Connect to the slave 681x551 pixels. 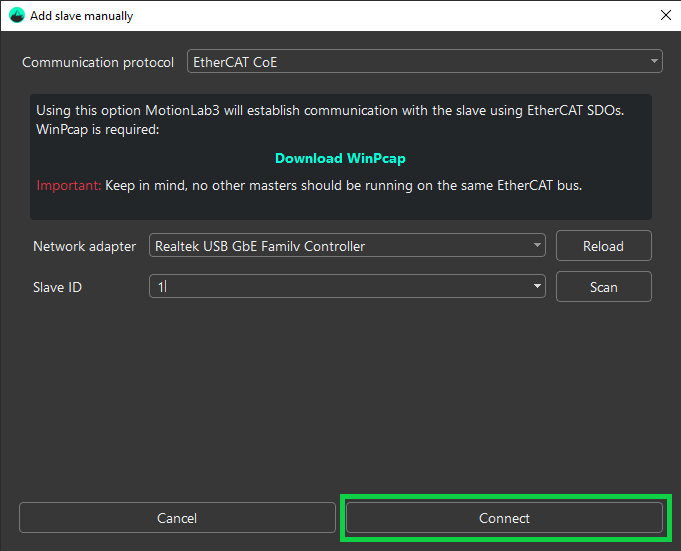504,518
